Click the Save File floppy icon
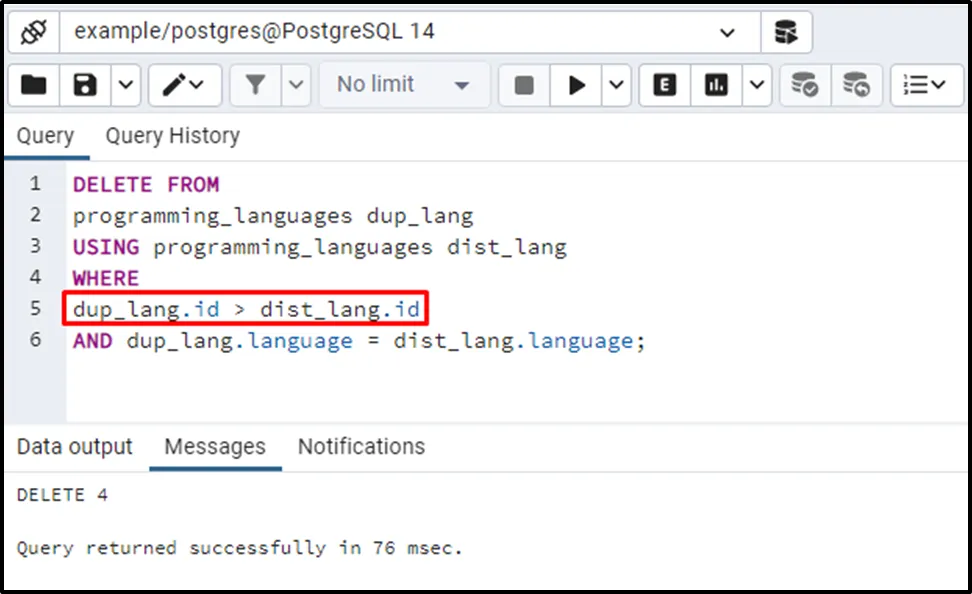Viewport: 972px width, 594px height. pos(86,85)
